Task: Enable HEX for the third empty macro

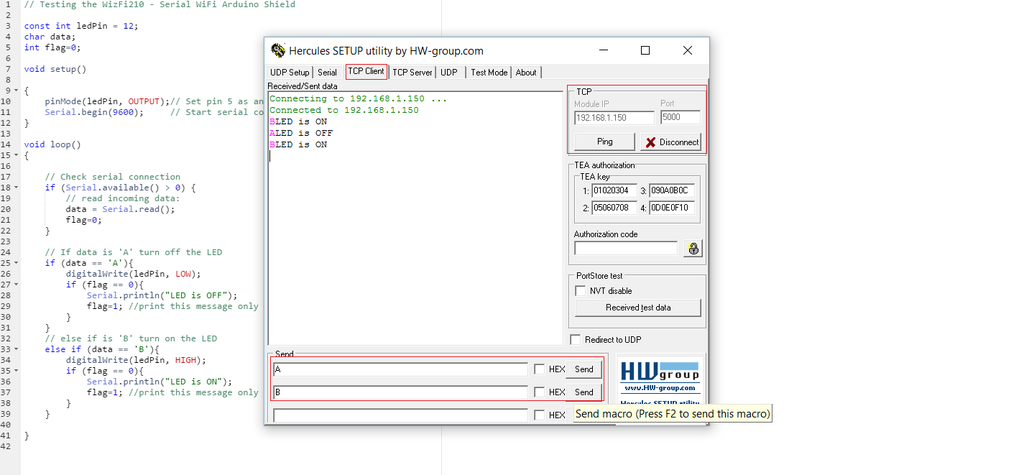Action: (x=539, y=415)
